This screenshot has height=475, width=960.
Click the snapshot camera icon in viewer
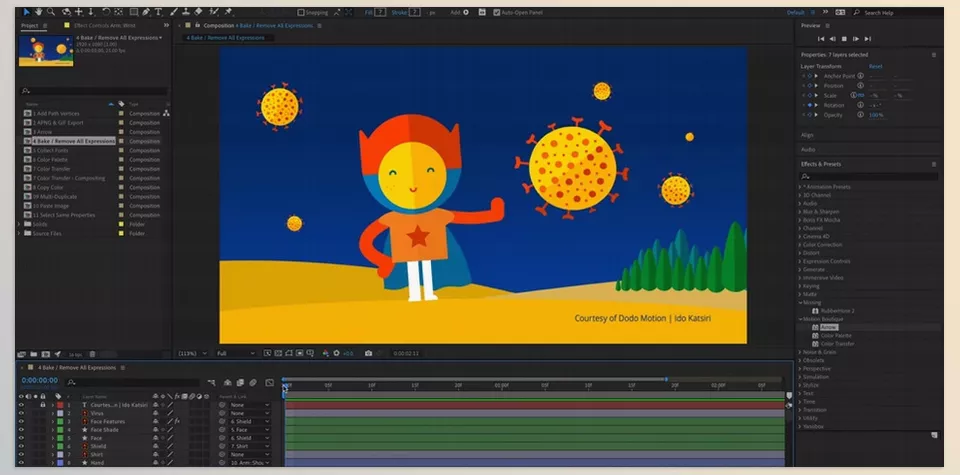(x=368, y=353)
